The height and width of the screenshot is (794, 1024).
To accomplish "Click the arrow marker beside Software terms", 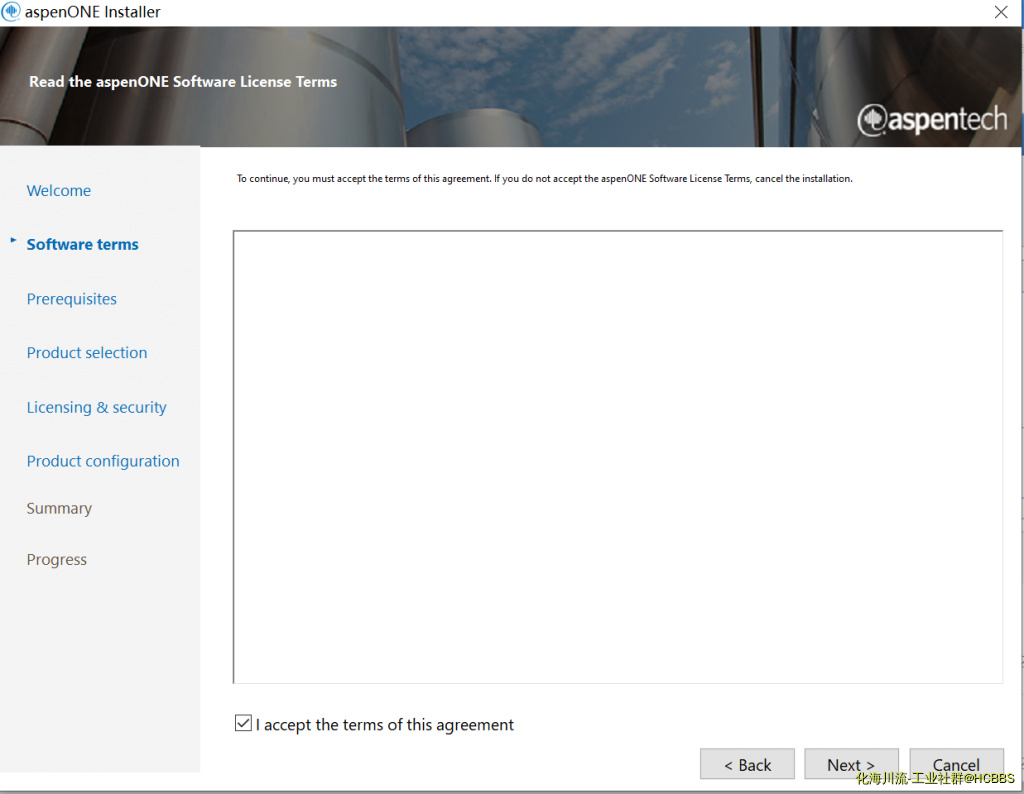I will point(12,240).
